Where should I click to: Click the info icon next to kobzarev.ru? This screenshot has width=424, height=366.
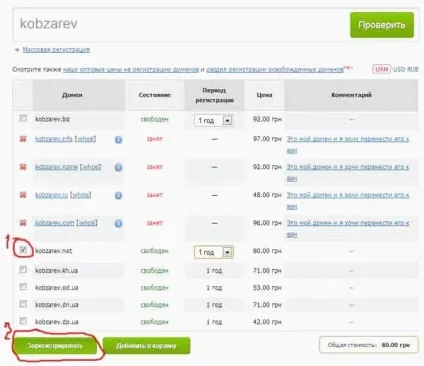(x=118, y=195)
